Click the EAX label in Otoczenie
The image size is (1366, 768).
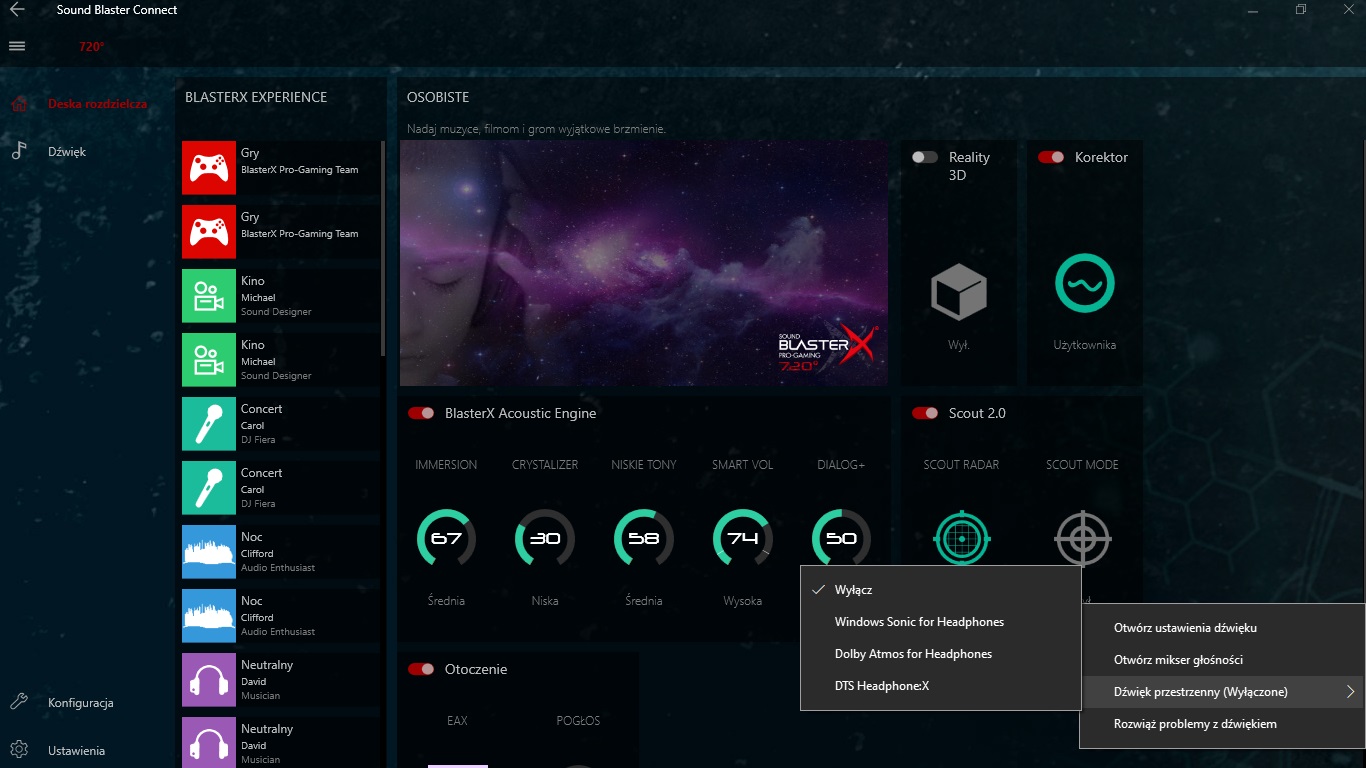[457, 721]
